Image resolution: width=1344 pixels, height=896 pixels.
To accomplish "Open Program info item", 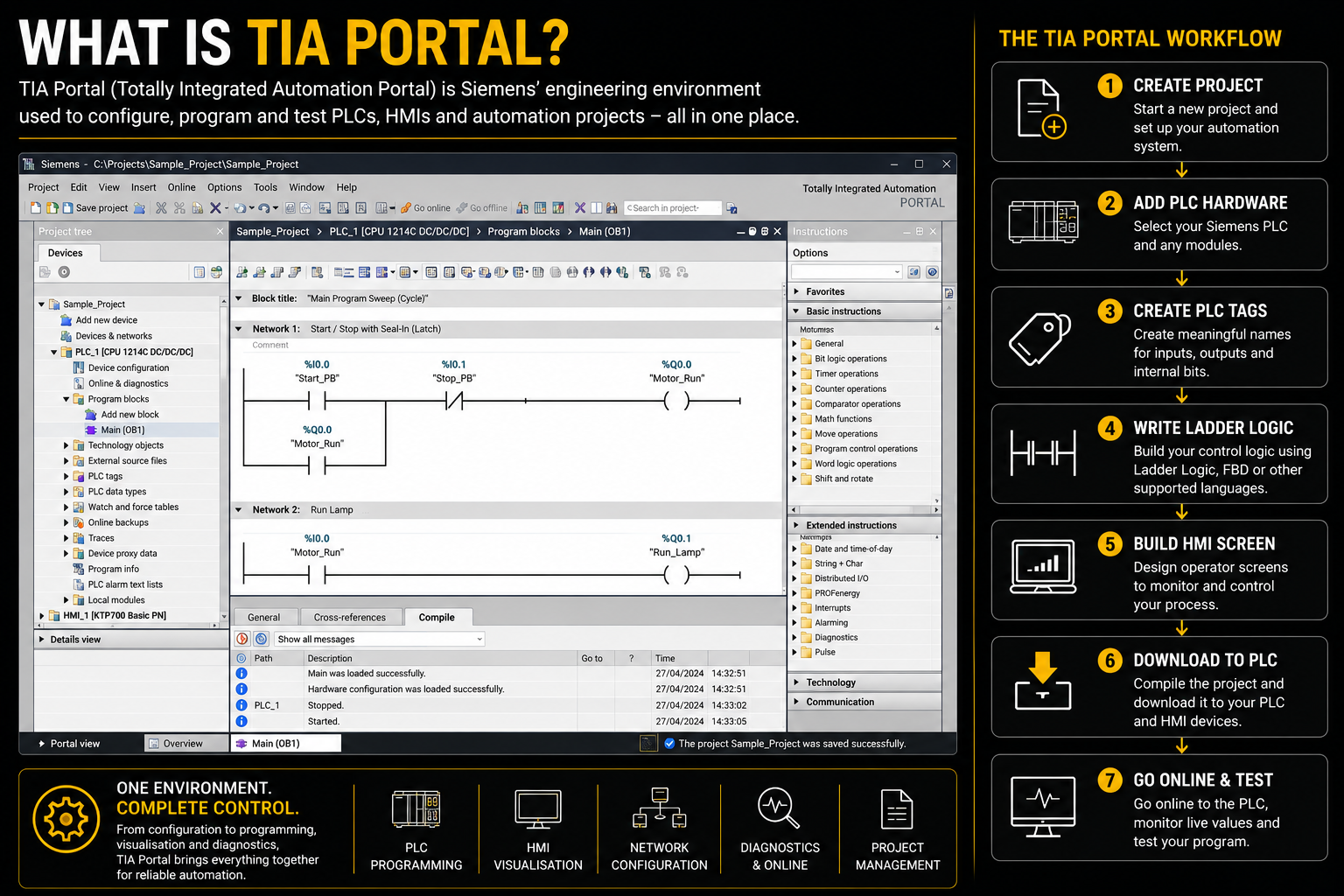I will point(106,570).
